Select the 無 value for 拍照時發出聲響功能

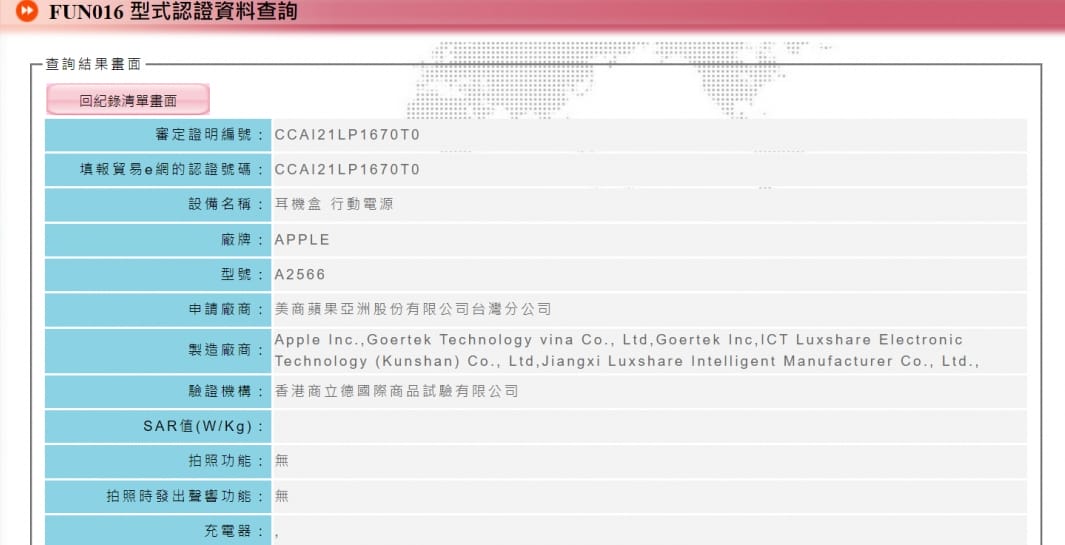[x=282, y=496]
